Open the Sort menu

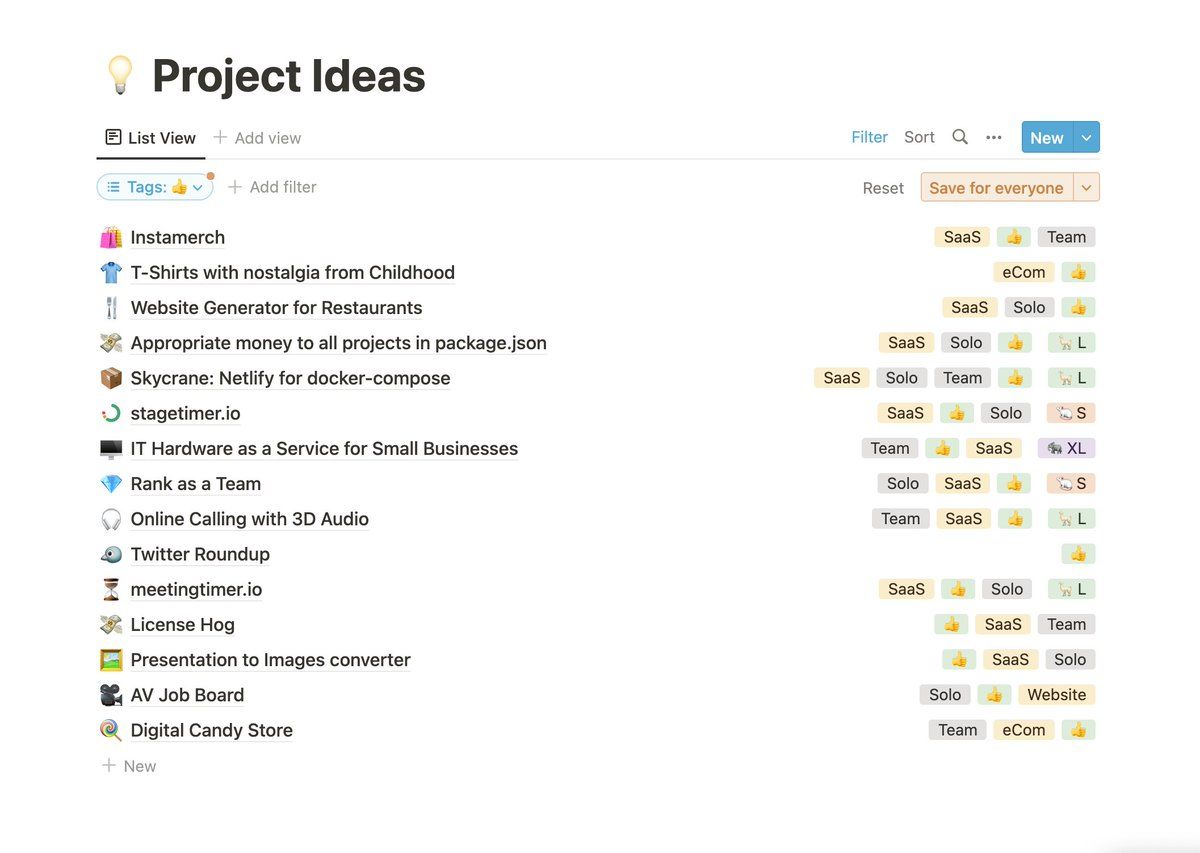pos(919,137)
